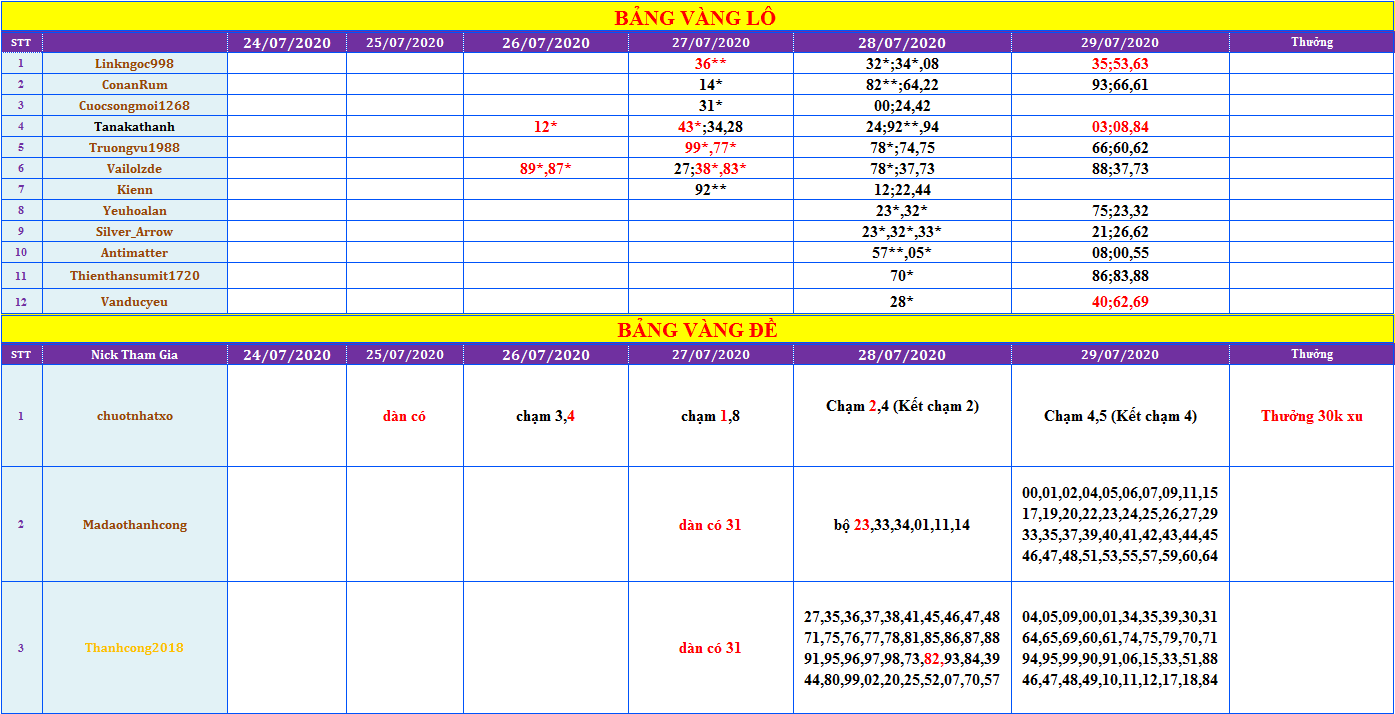Select the Silver_Arrow name cell
The width and height of the screenshot is (1395, 714).
[135, 232]
